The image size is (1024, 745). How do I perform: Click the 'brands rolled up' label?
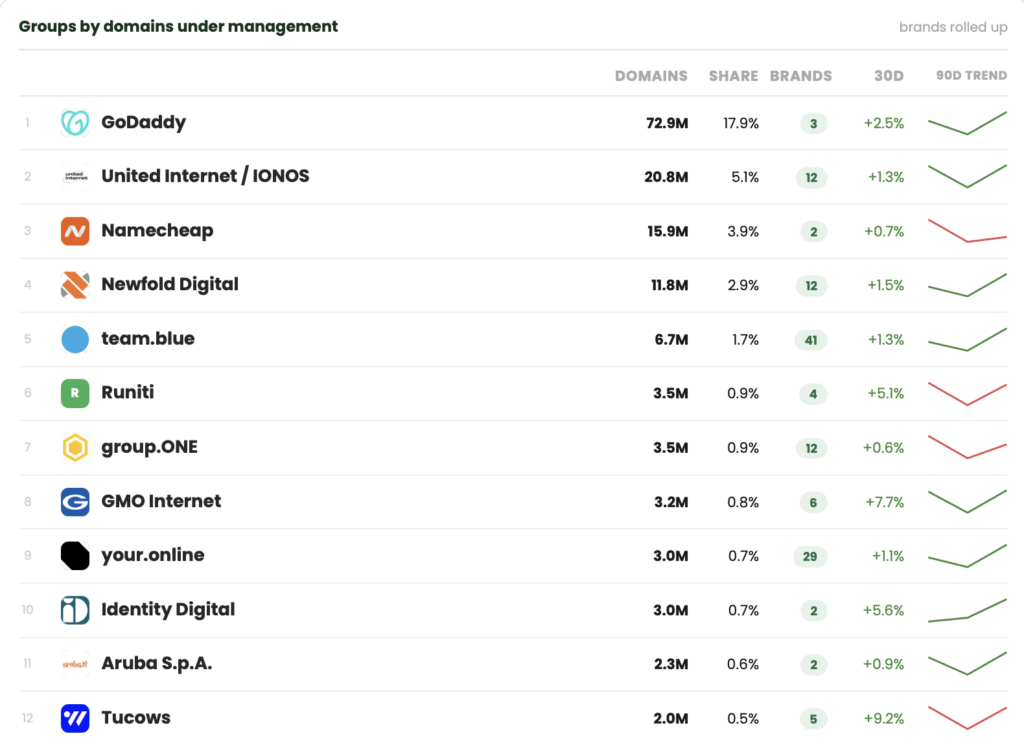coord(953,27)
